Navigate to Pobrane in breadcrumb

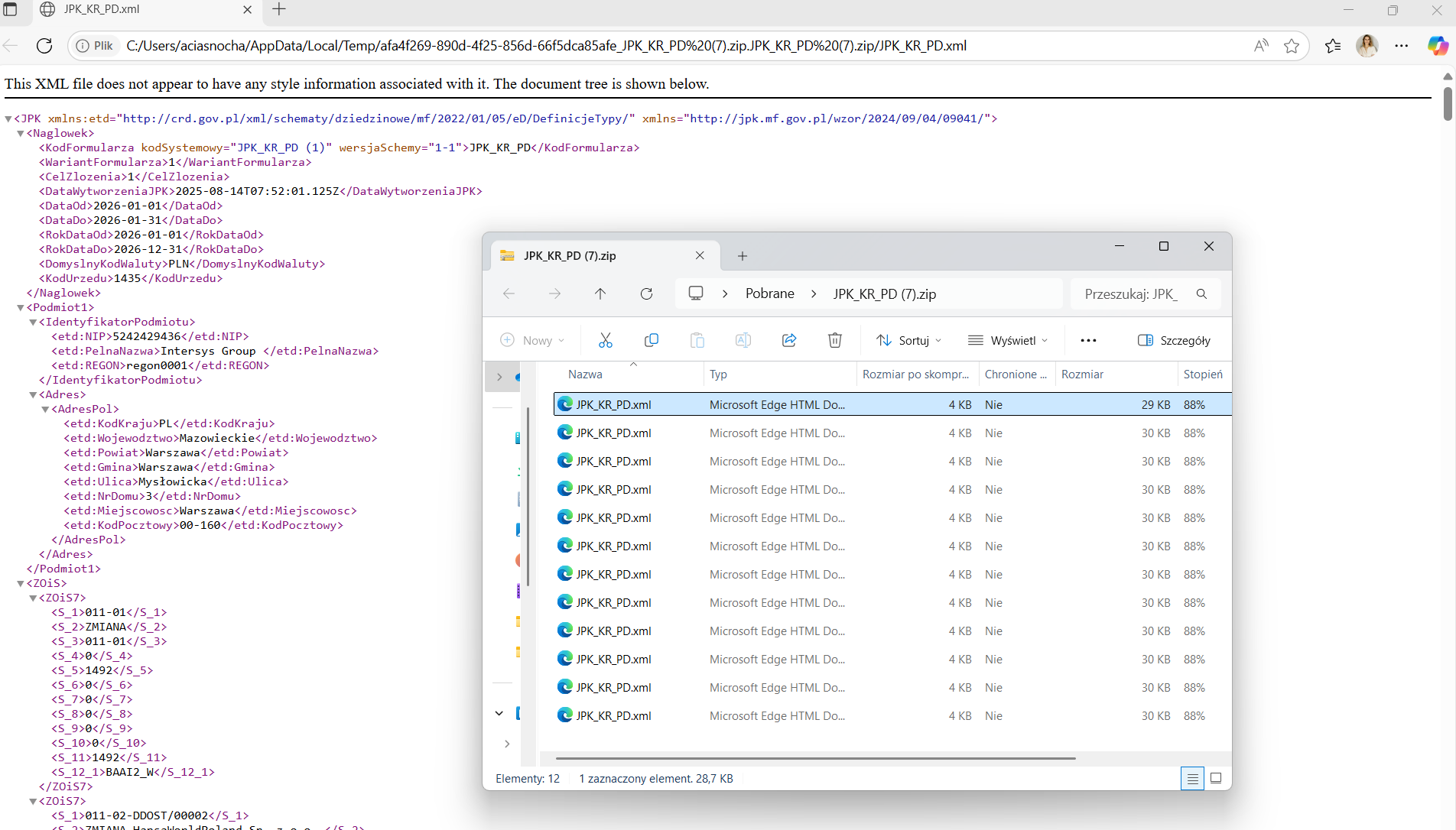769,293
